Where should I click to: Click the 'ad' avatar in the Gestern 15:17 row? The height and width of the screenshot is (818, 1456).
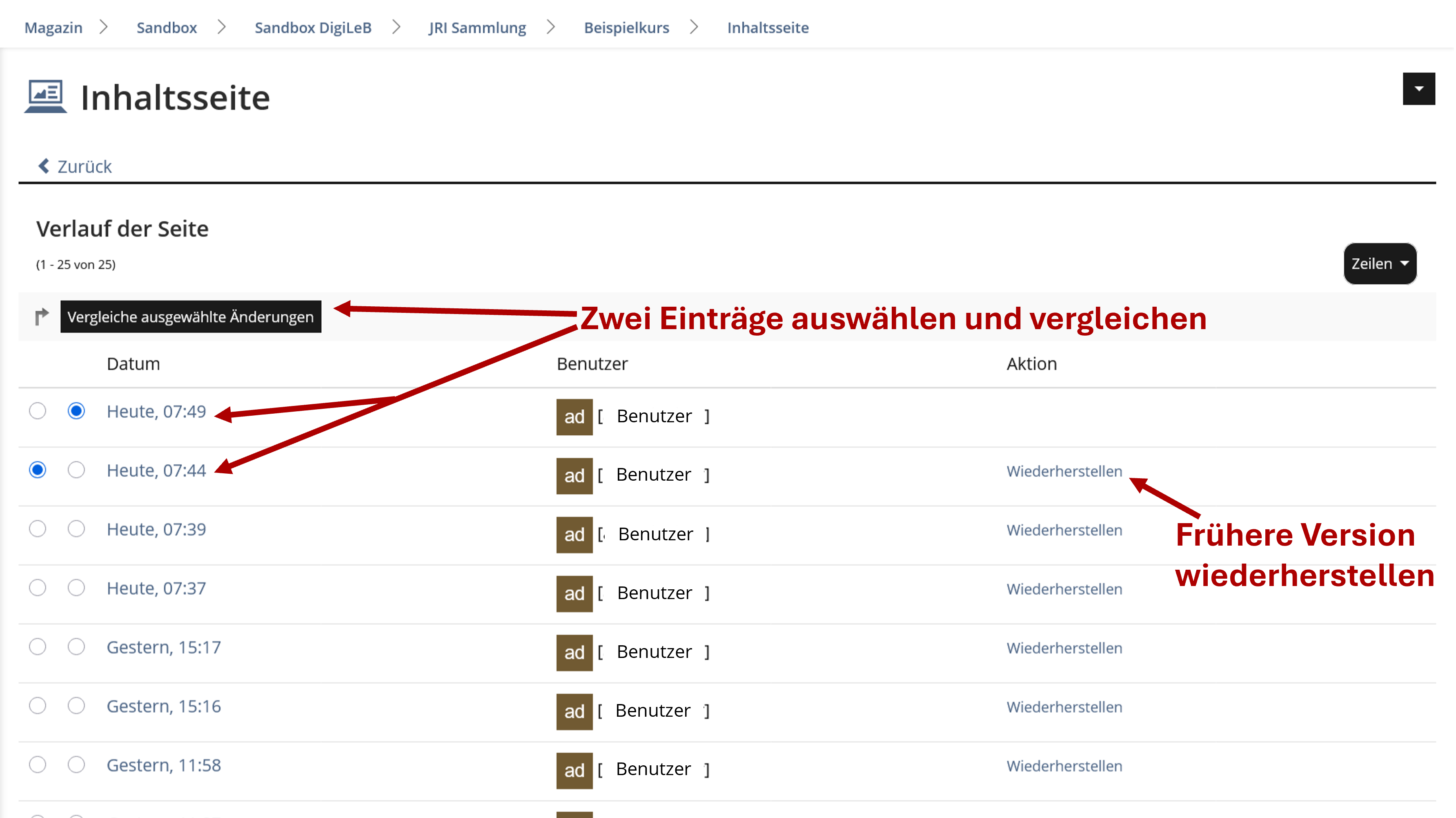(x=574, y=652)
